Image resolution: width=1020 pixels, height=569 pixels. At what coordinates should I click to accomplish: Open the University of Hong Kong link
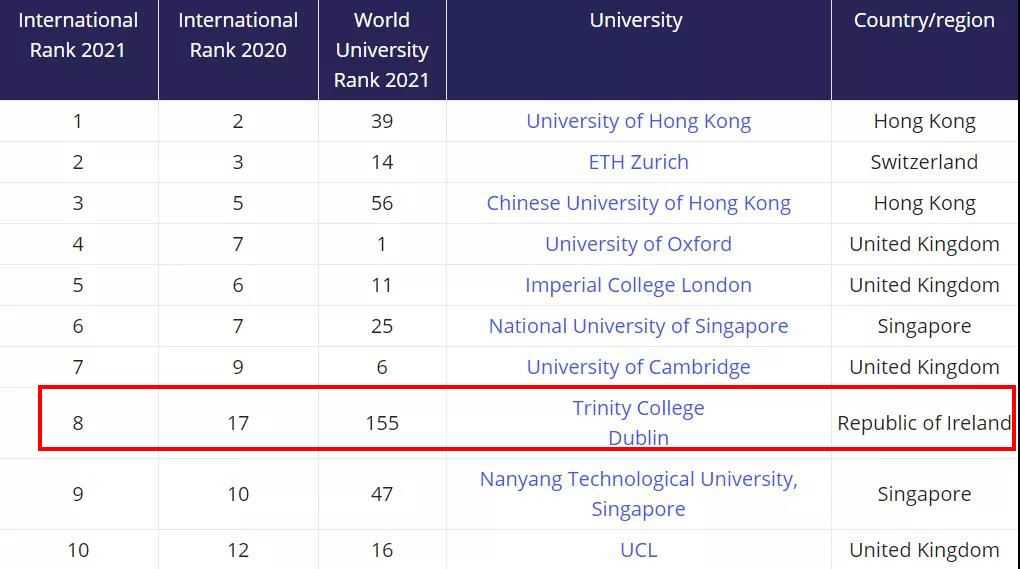pyautogui.click(x=638, y=121)
